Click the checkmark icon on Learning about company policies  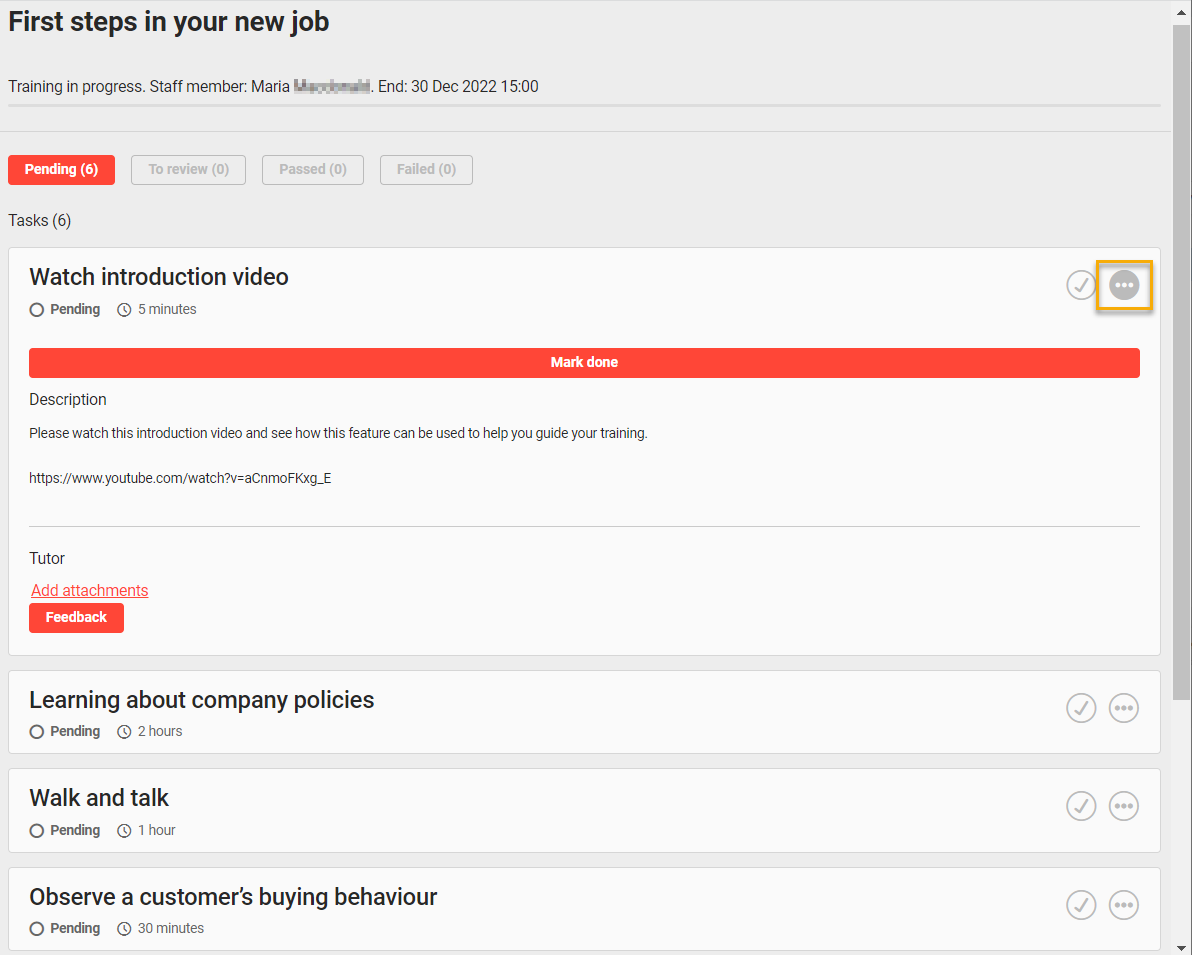coord(1081,708)
